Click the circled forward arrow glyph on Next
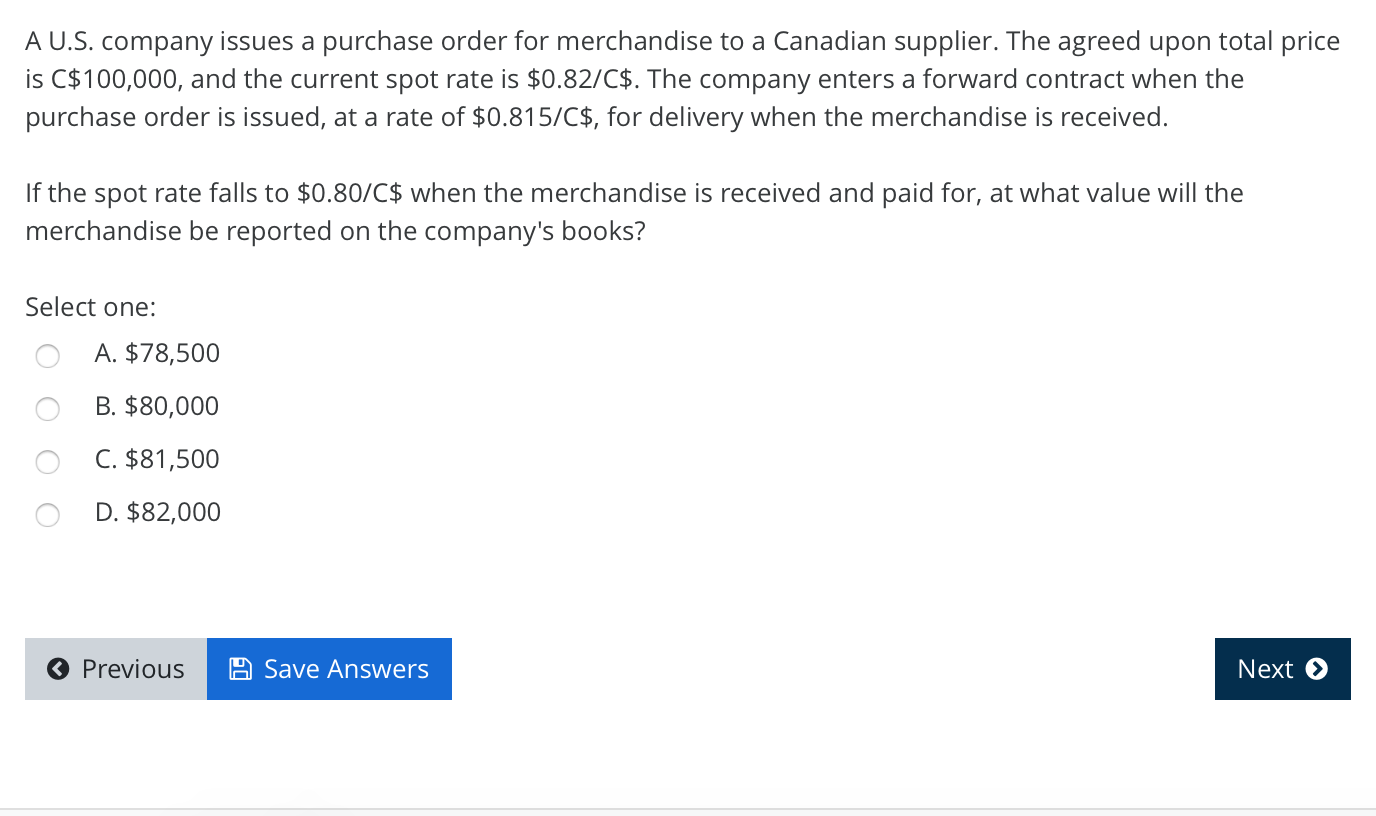 click(1318, 669)
